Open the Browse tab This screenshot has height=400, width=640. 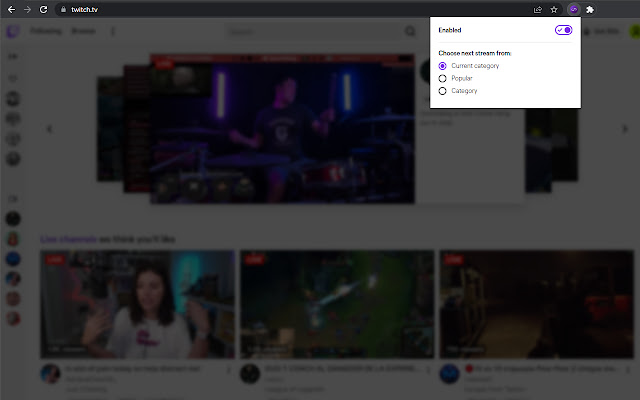coord(83,31)
